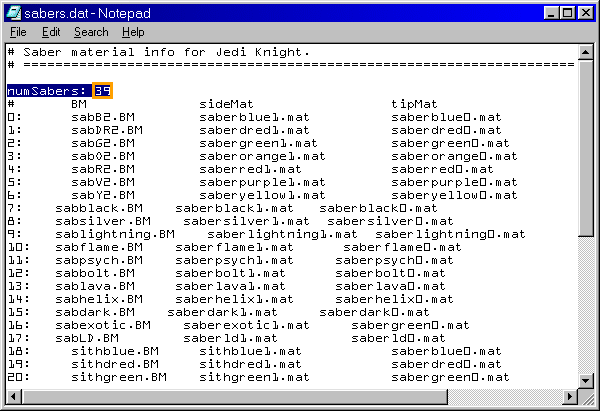Screen dimensions: 600x411
Task: Click sabdark.BM in row 15
Action: pyautogui.click(x=95, y=312)
